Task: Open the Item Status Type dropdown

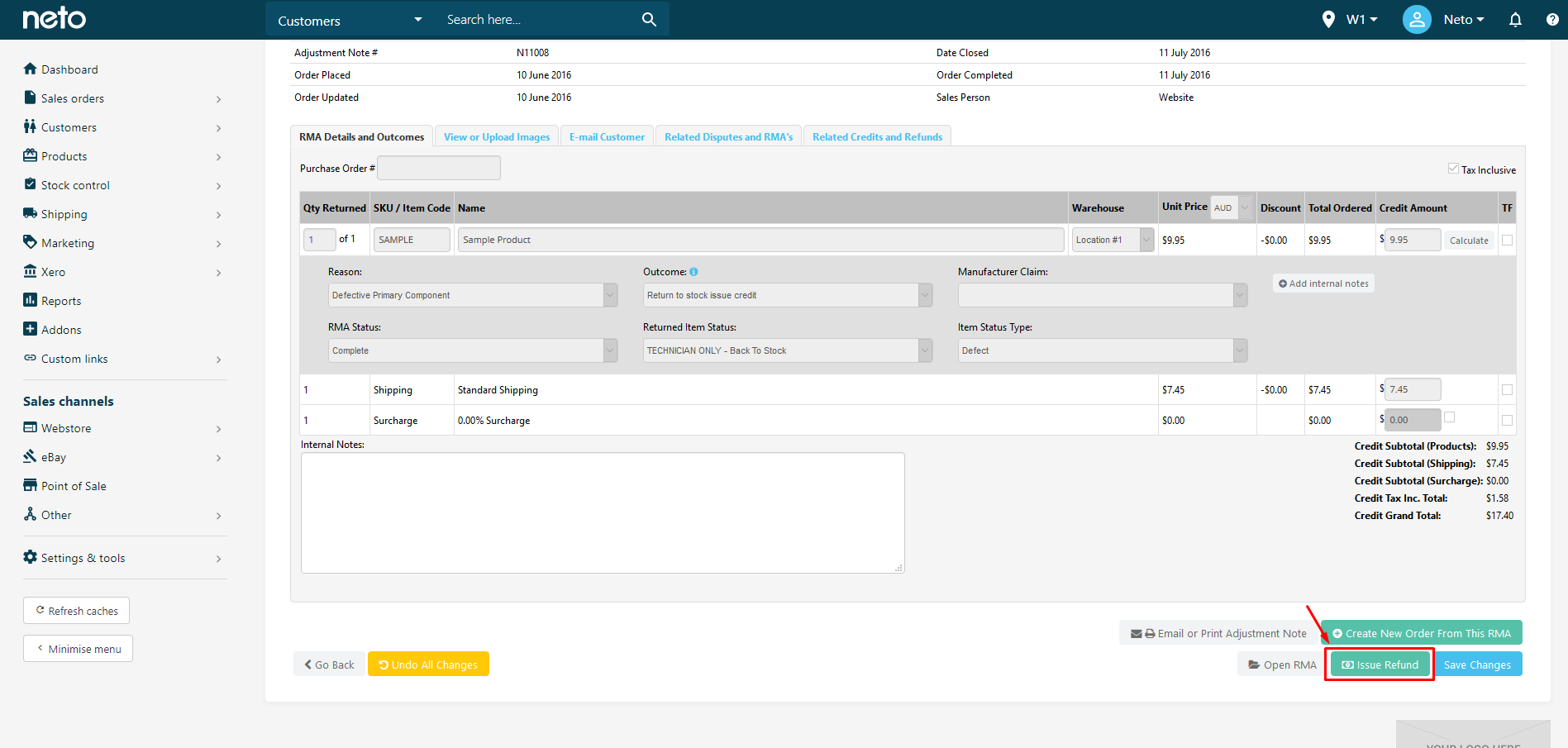Action: point(1102,350)
